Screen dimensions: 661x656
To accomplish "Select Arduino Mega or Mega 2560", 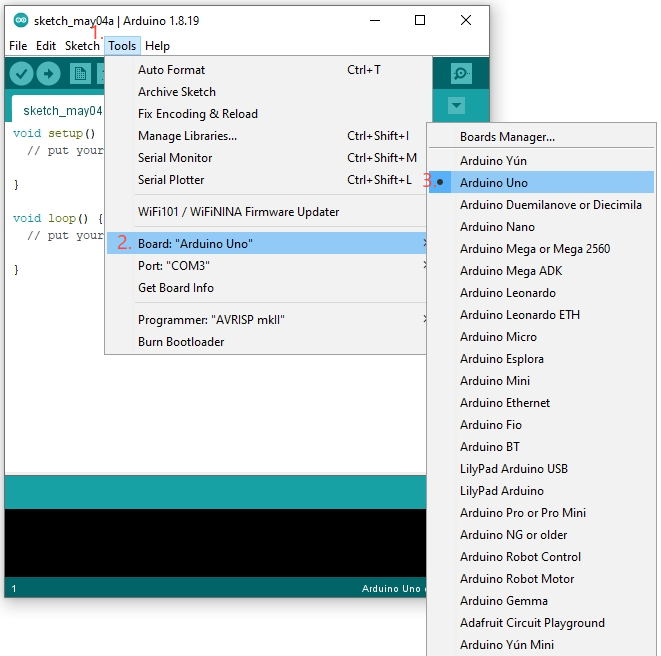I will click(541, 249).
